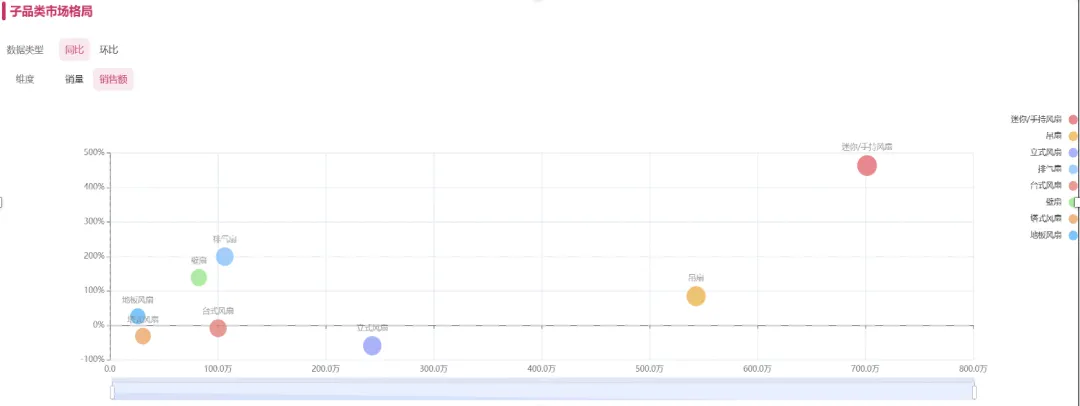The height and width of the screenshot is (406, 1080).
Task: Click the red 迷你/手持风扇 bubble in chart
Action: tap(866, 166)
